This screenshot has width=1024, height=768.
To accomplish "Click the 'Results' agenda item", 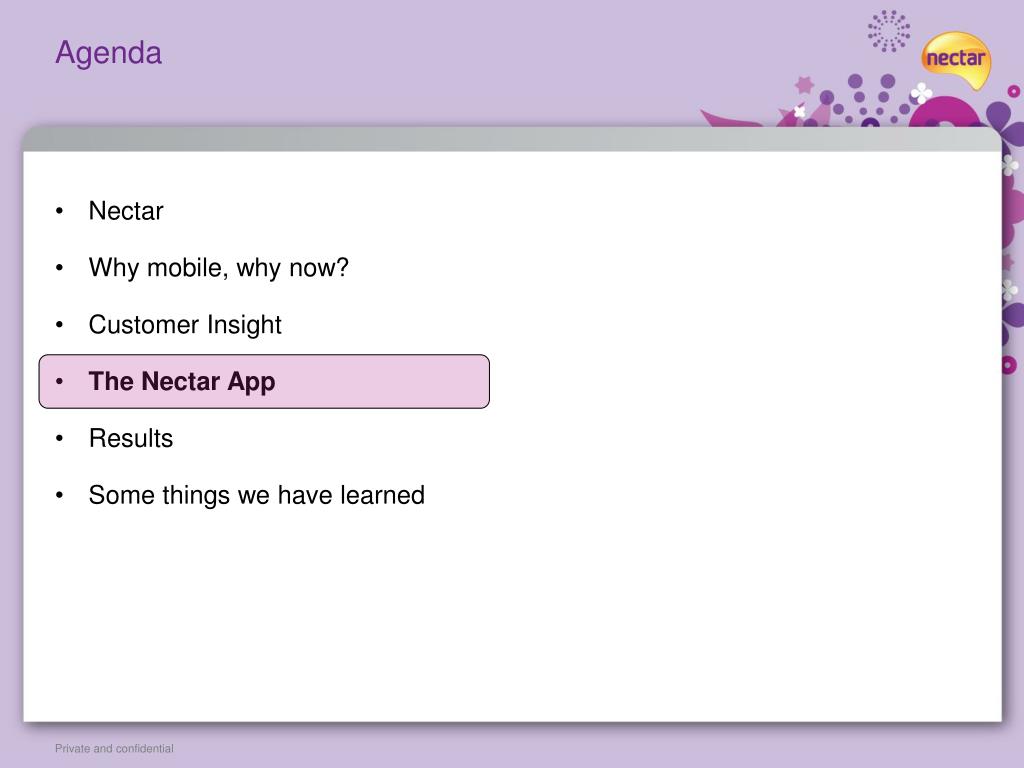I will (x=131, y=438).
